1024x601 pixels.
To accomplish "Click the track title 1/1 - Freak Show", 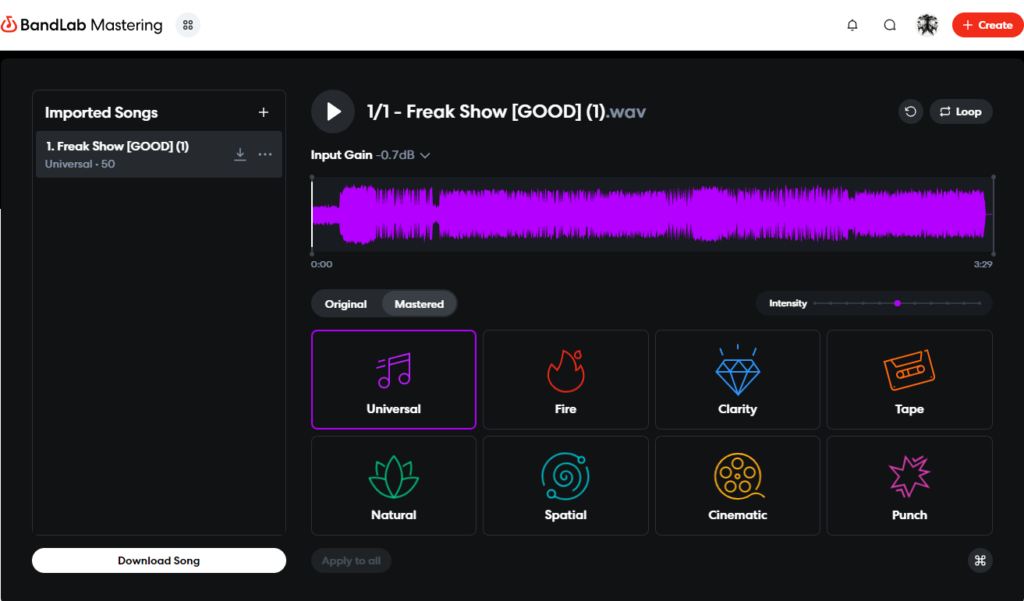I will pyautogui.click(x=506, y=112).
